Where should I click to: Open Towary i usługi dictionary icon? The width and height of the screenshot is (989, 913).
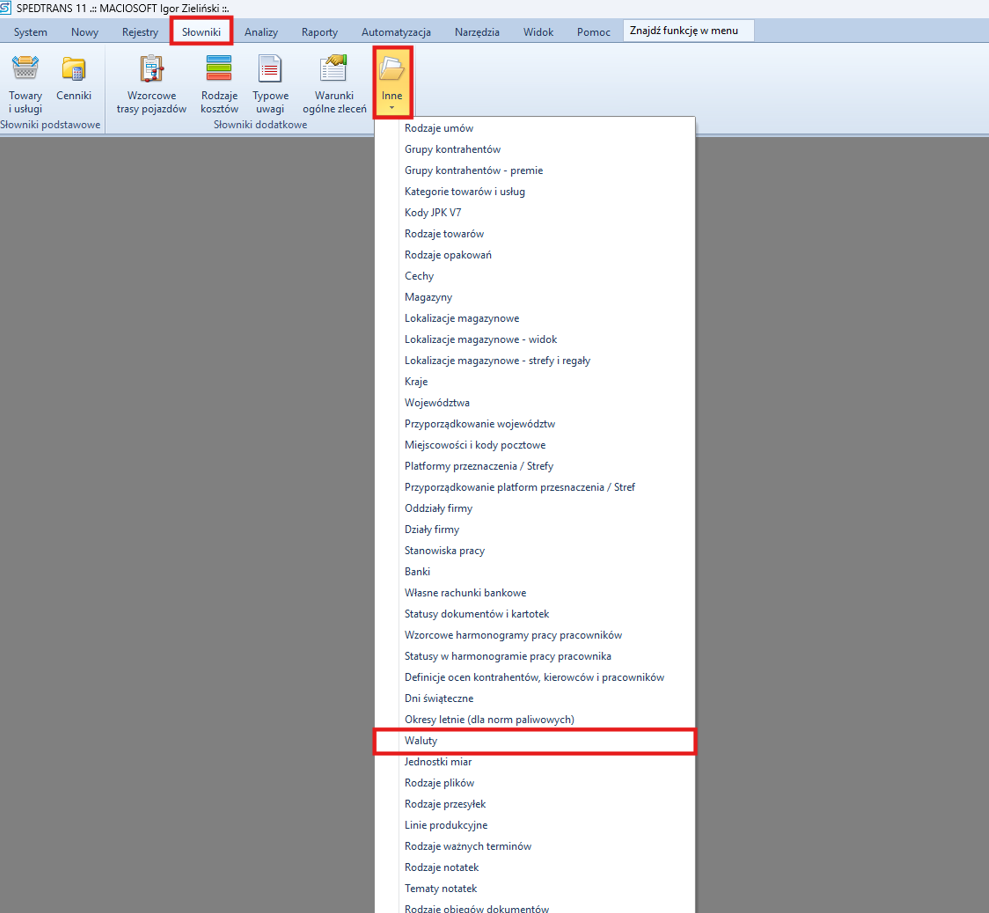[25, 70]
